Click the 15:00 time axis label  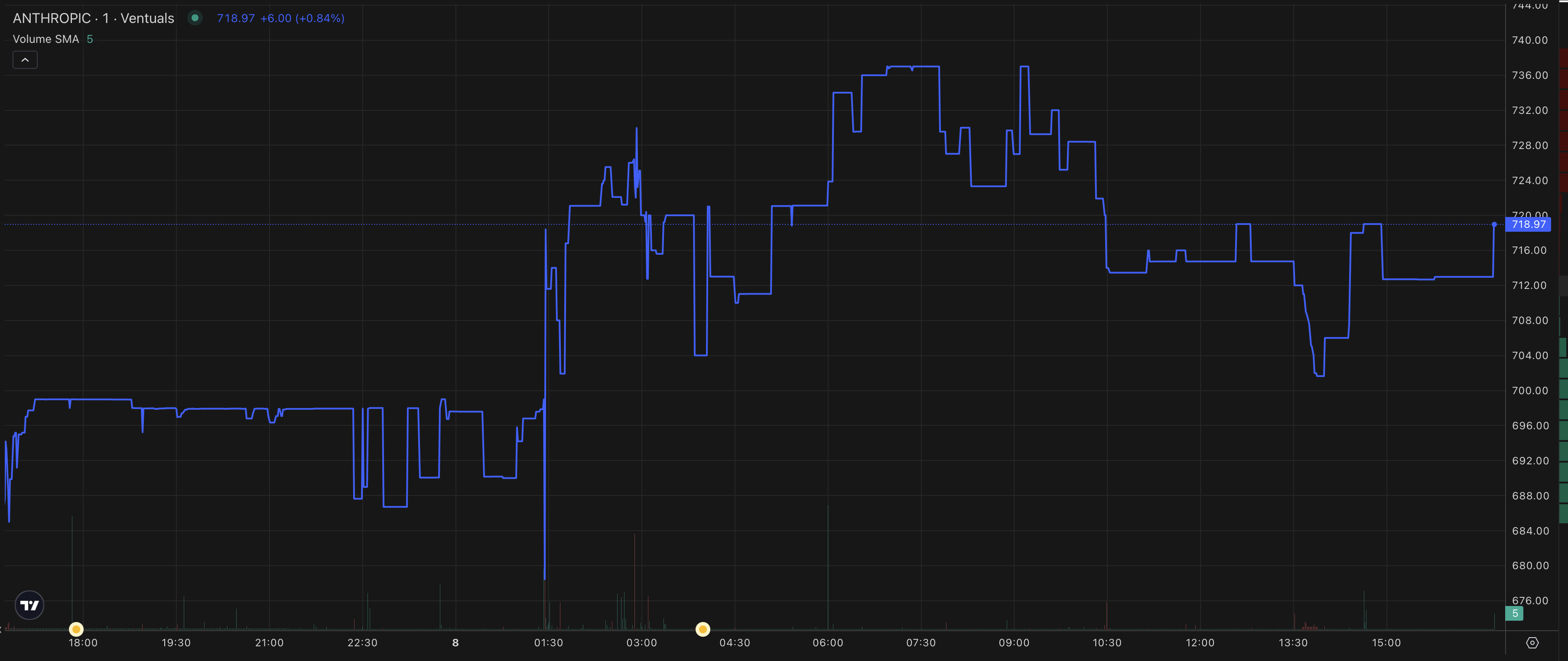(x=1386, y=643)
